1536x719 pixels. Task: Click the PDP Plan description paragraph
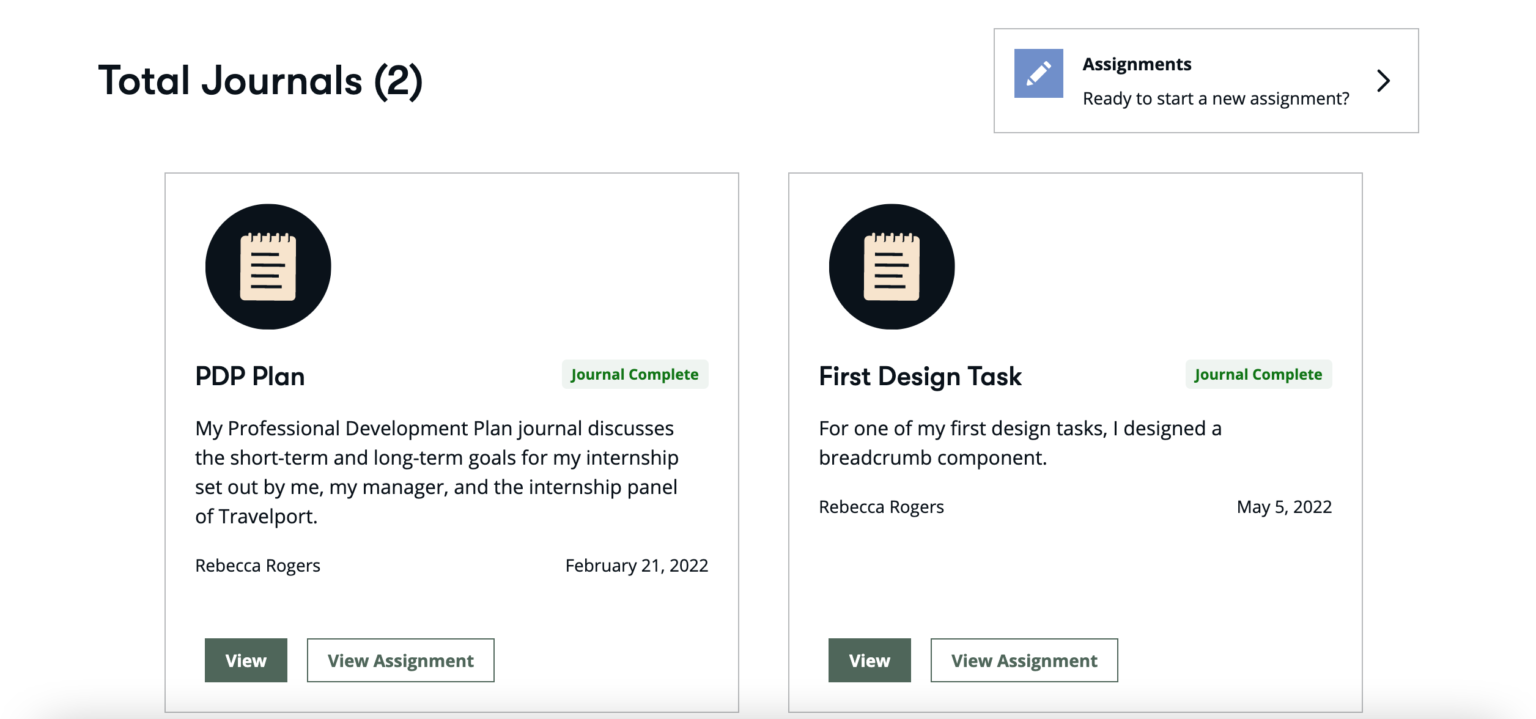click(x=436, y=472)
